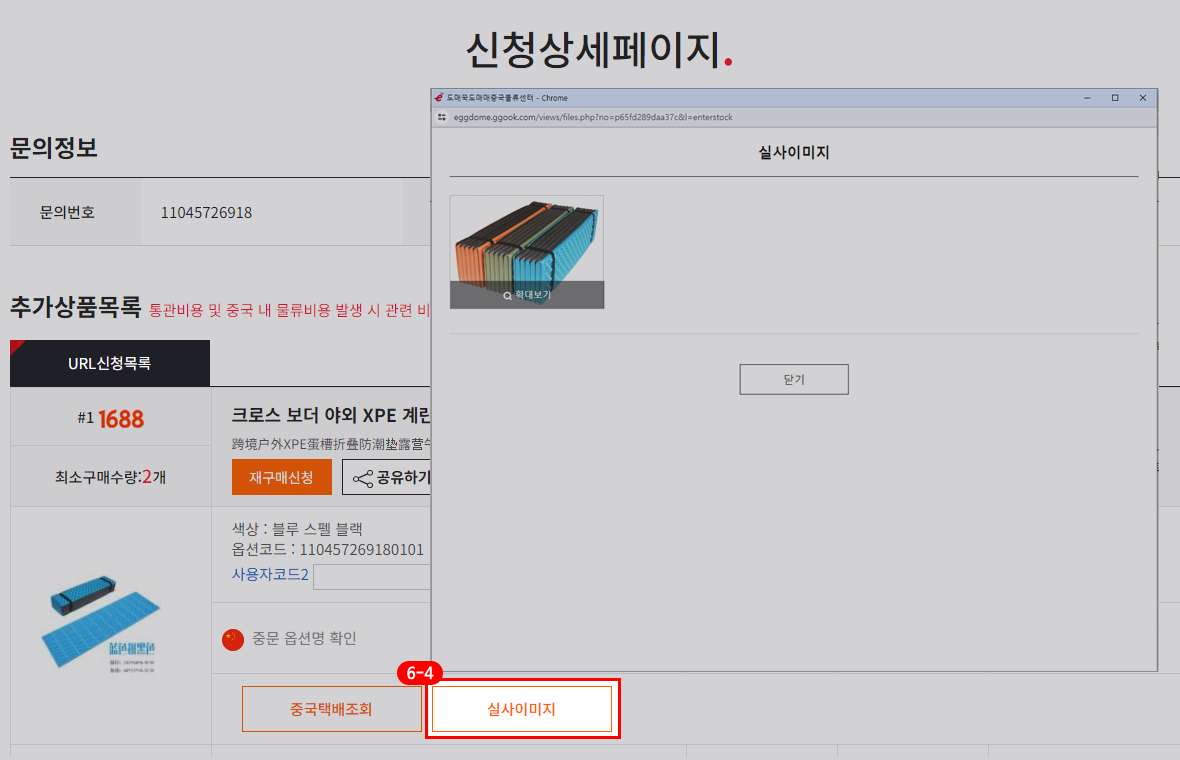Click the China flag icon
The height and width of the screenshot is (760, 1180).
tap(233, 639)
